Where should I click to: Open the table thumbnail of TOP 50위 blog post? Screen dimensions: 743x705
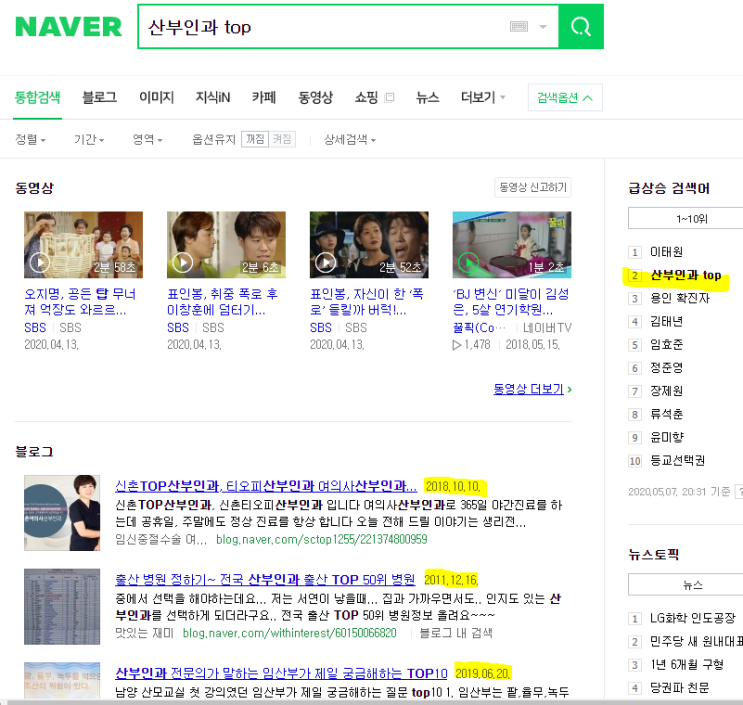pos(62,606)
